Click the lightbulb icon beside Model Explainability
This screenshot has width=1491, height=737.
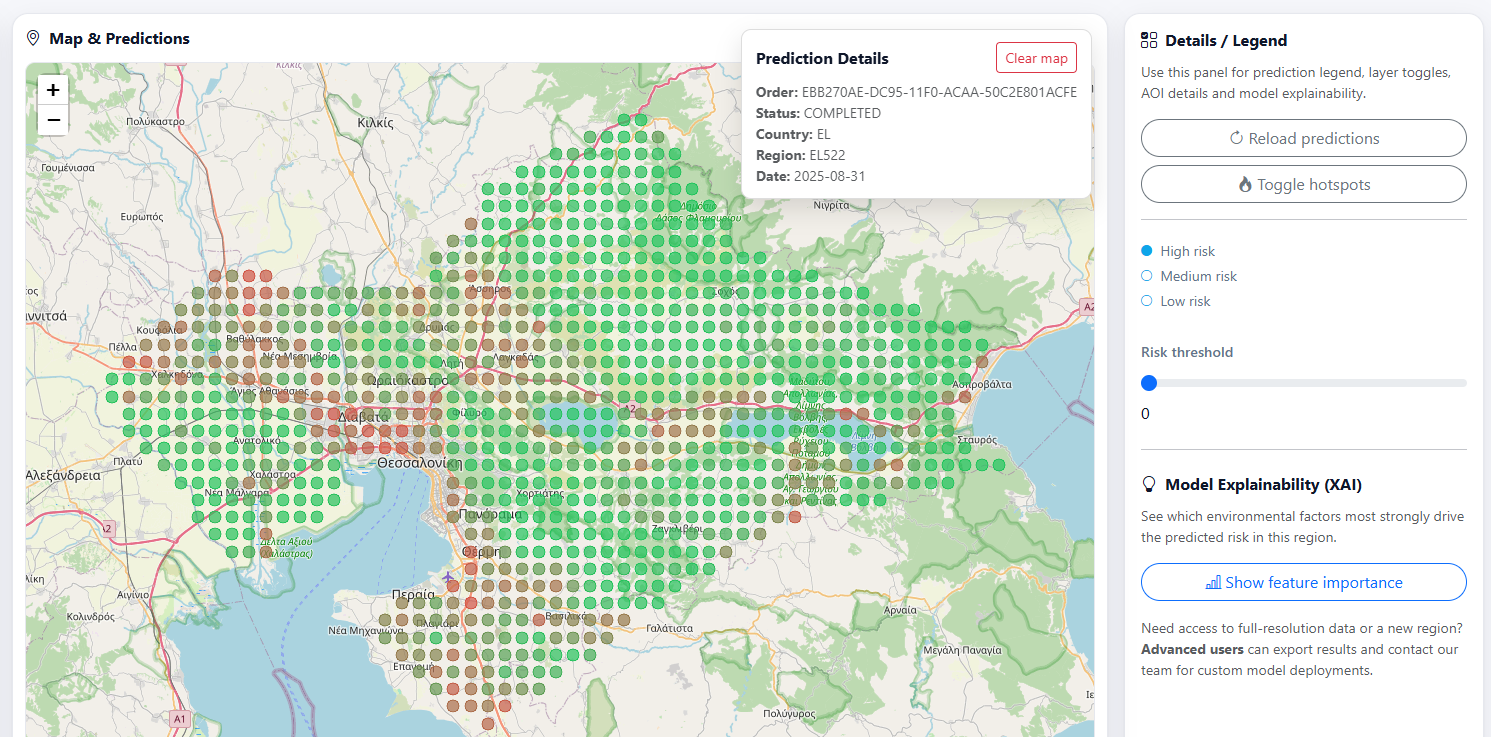click(x=1149, y=485)
